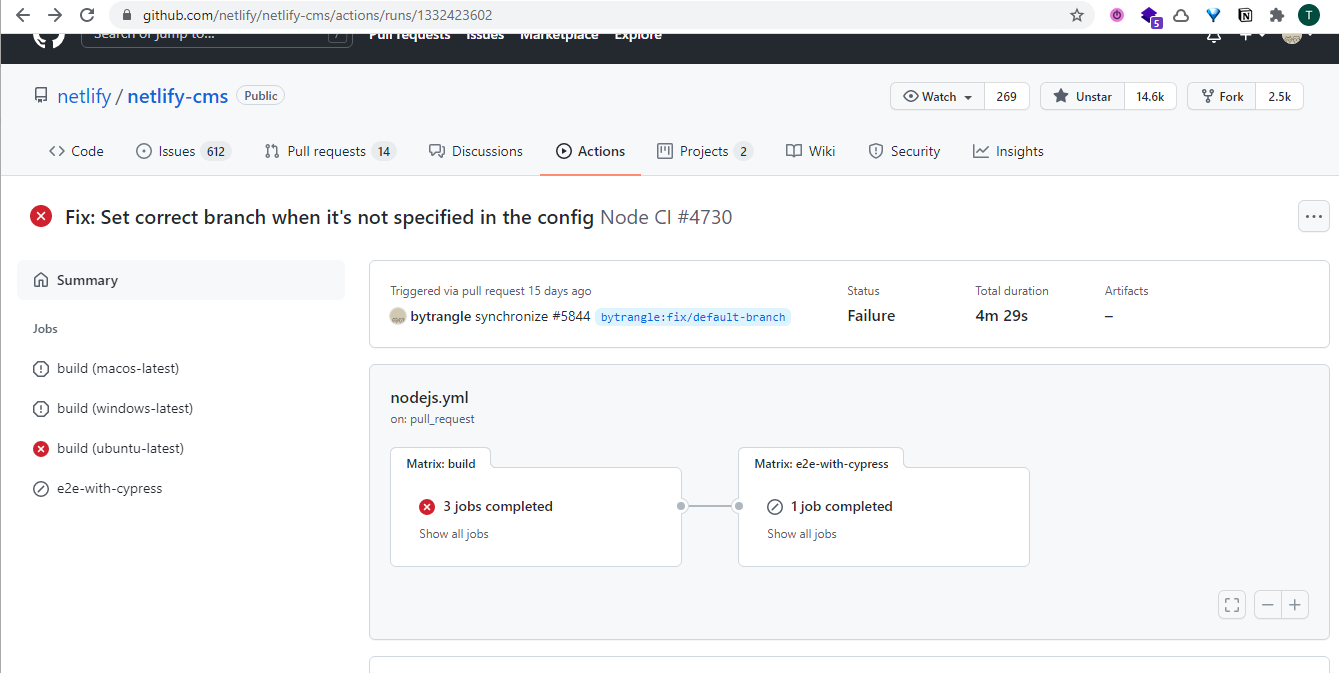Bookmark this page with the star icon

click(1076, 15)
